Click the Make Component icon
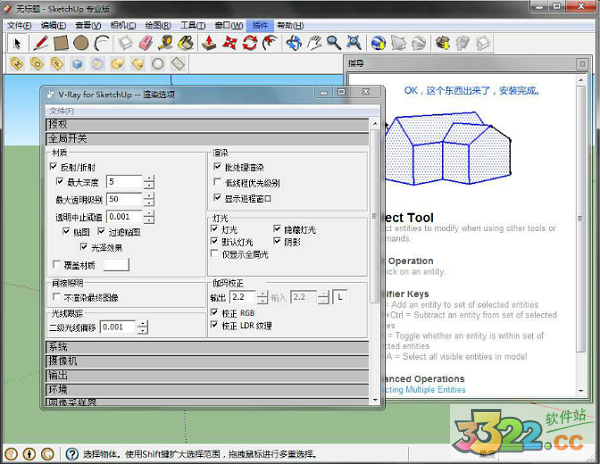 (126, 43)
